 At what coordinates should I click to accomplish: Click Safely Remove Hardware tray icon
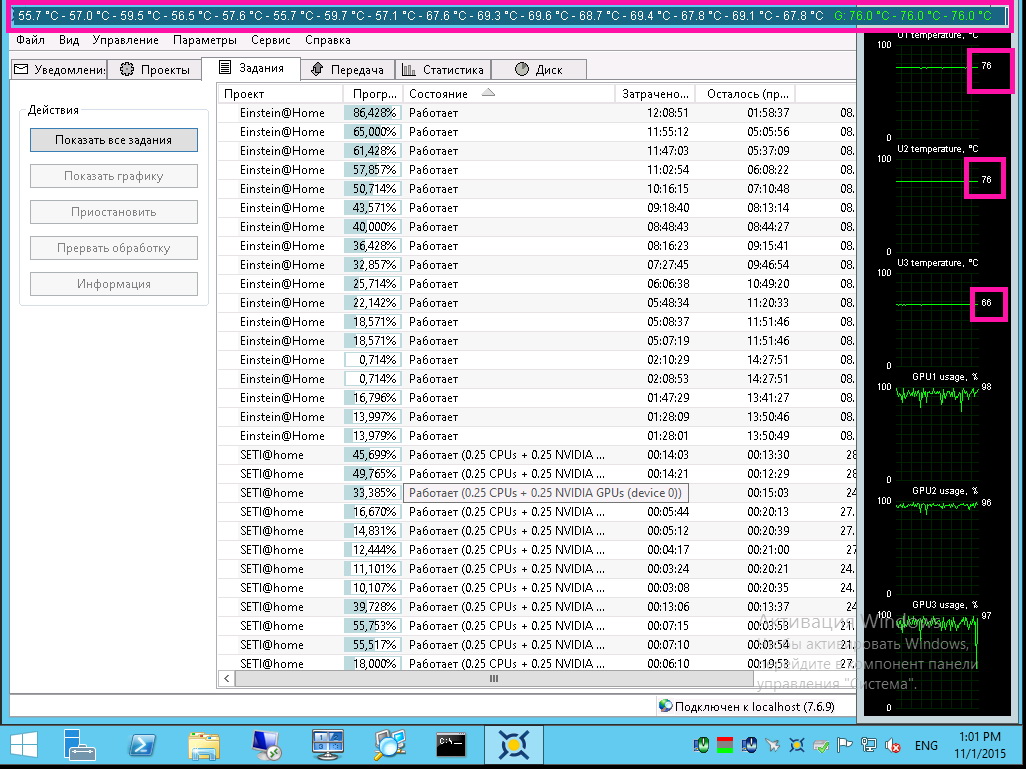click(821, 745)
